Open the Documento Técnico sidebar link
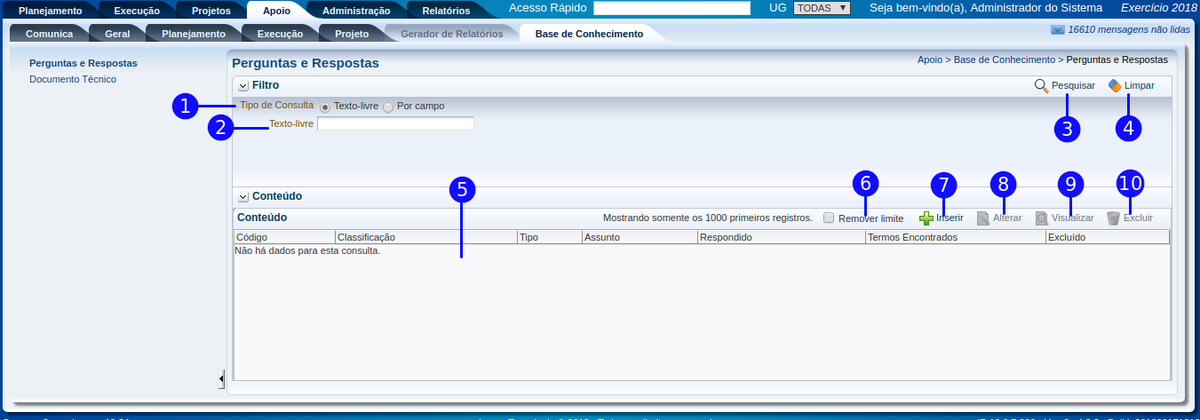This screenshot has width=1200, height=420. pyautogui.click(x=73, y=79)
